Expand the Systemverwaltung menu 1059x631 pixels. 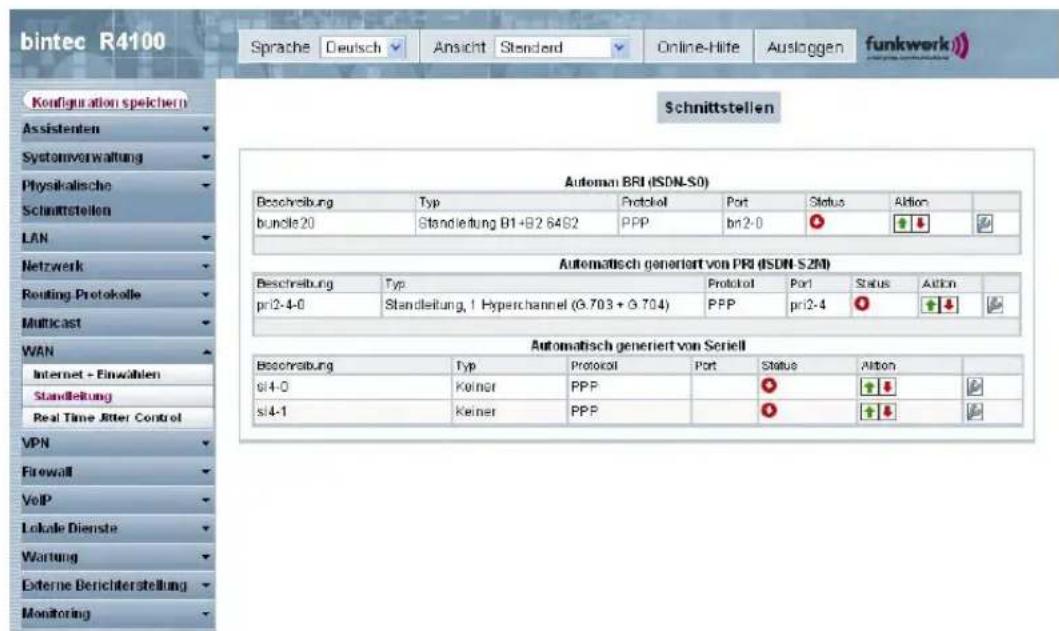pyautogui.click(x=117, y=157)
